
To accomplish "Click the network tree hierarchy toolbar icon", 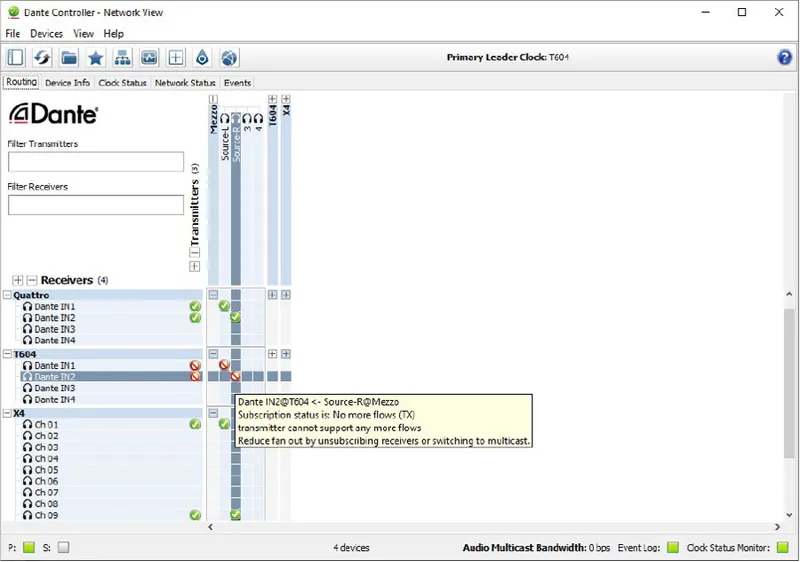I will (x=122, y=58).
